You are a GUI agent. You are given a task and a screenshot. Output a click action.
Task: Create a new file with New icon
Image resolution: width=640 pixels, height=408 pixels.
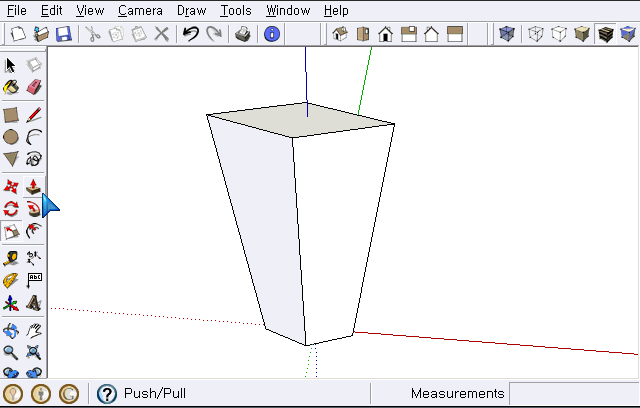coord(18,34)
